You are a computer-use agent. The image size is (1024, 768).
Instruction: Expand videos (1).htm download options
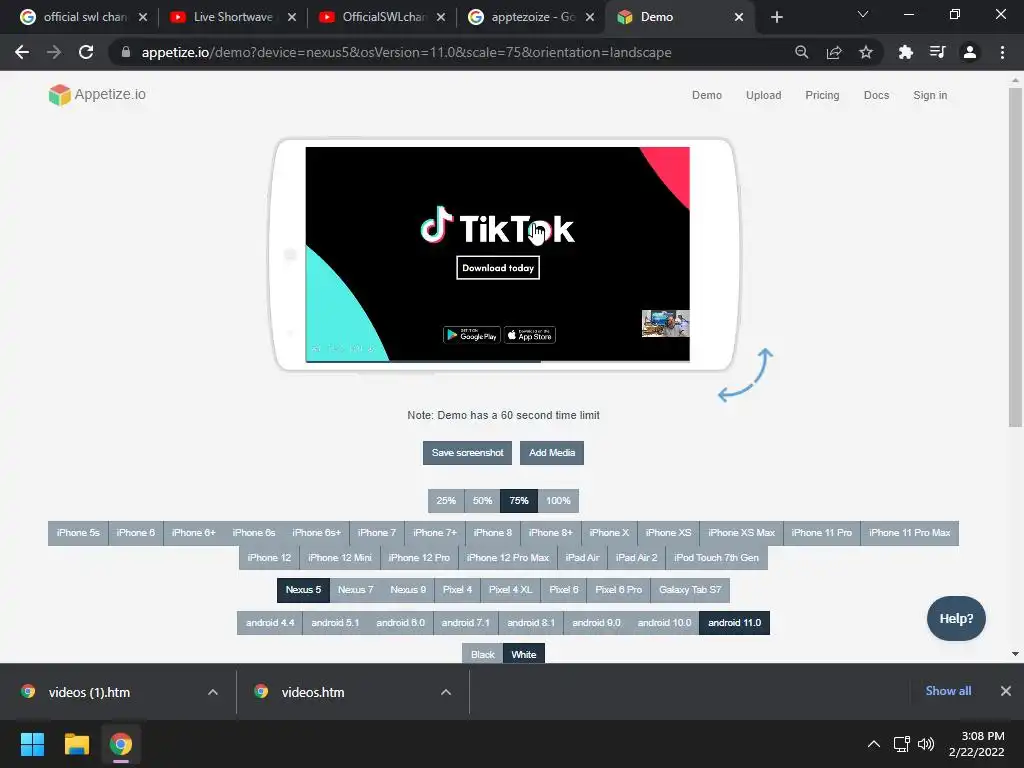click(212, 692)
